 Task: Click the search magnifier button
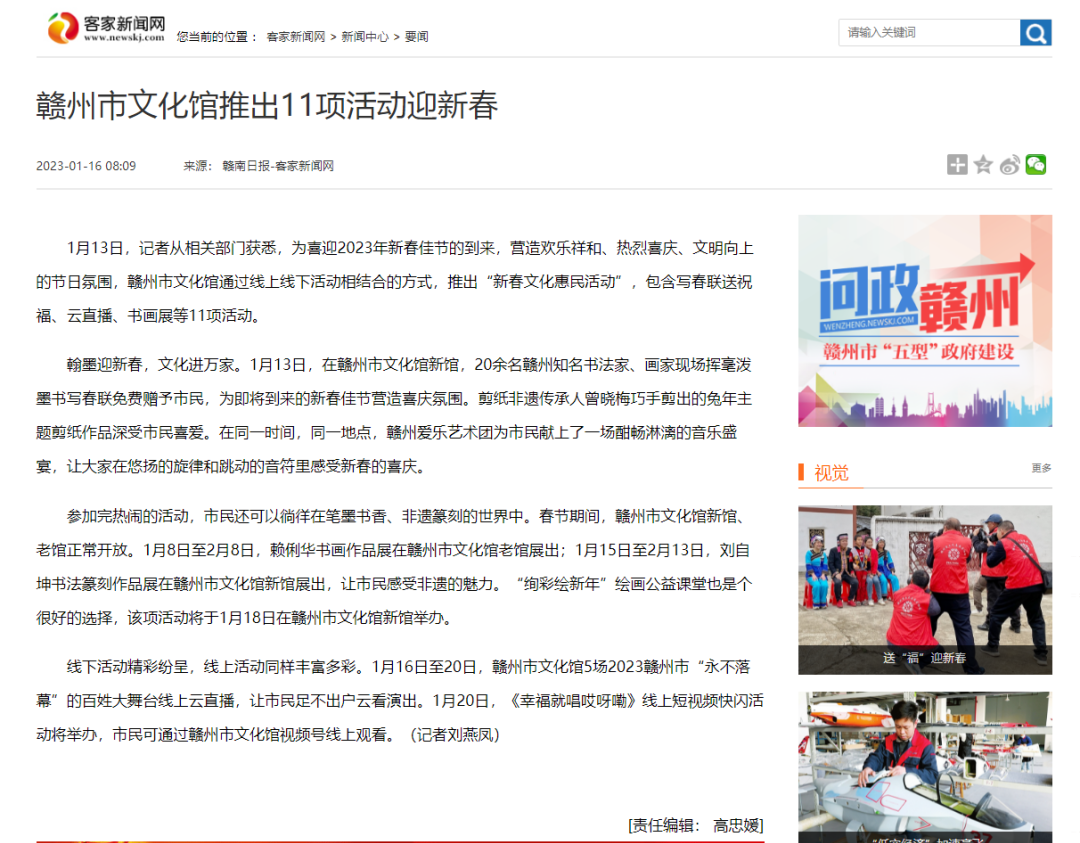(x=1035, y=33)
